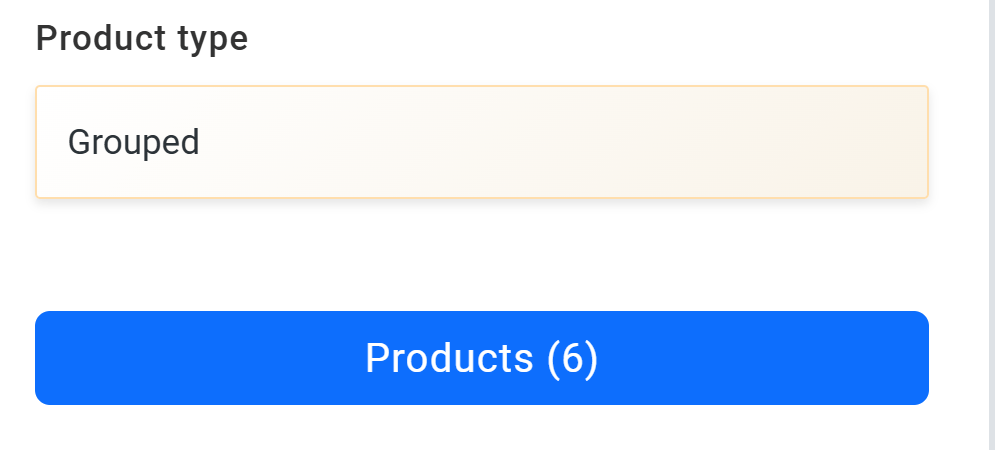995x450 pixels.
Task: Click the Product type label
Action: [x=142, y=39]
